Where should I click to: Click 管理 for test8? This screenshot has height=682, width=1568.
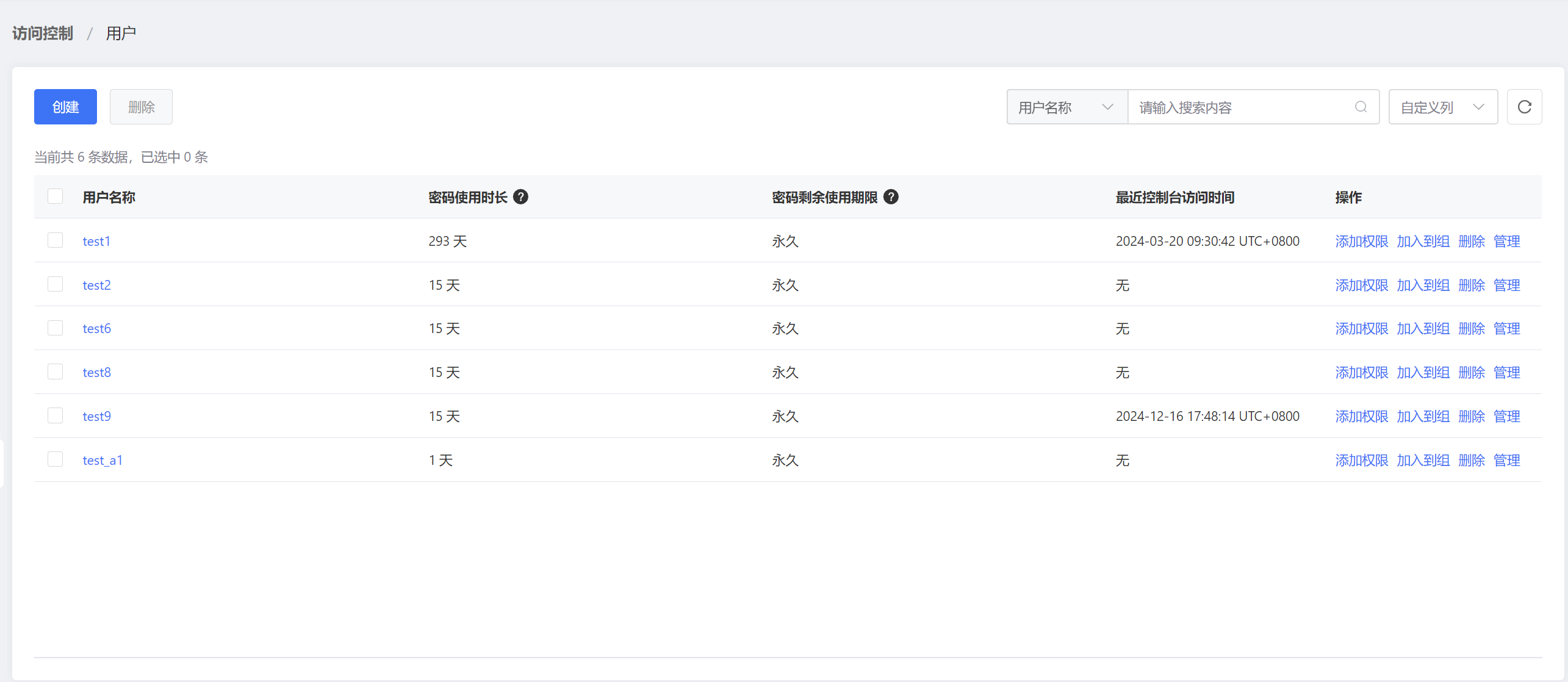pos(1506,372)
